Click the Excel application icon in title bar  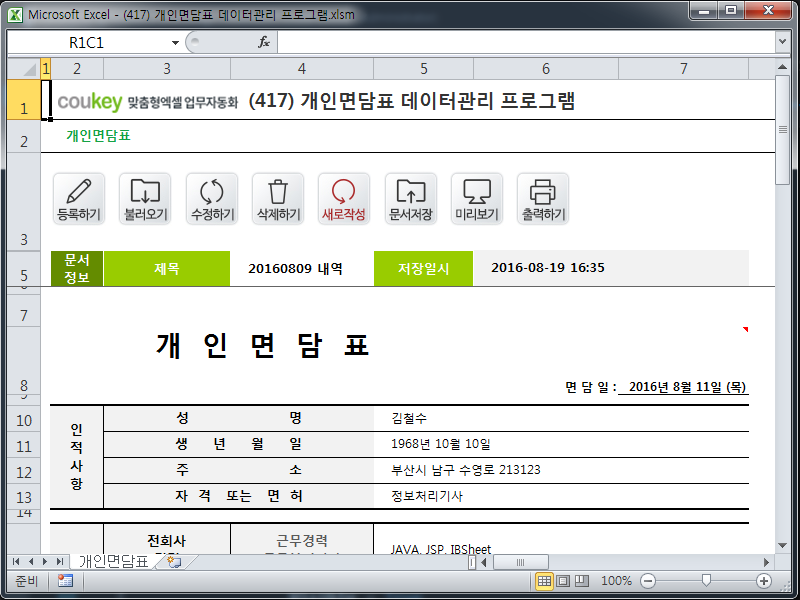click(15, 15)
